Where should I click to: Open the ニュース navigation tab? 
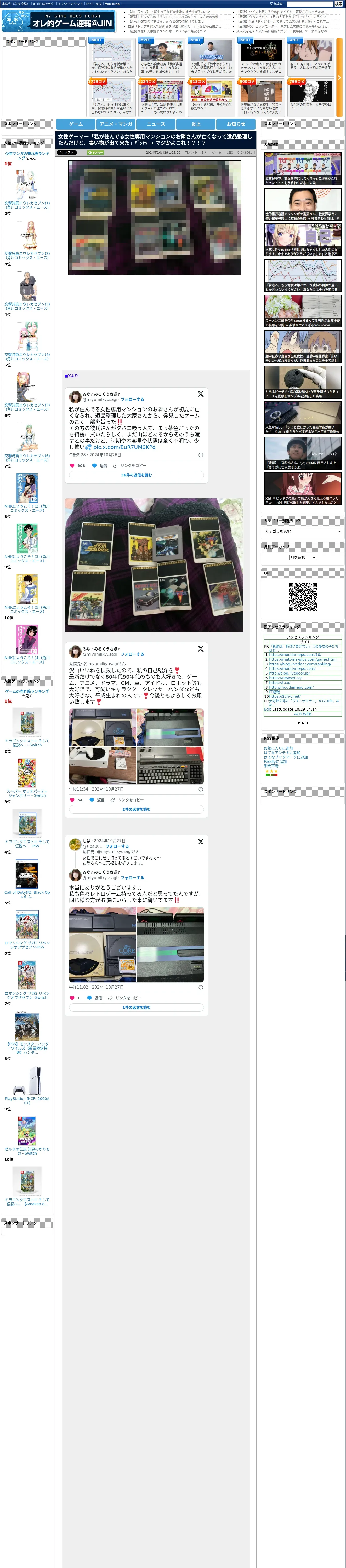[x=156, y=124]
